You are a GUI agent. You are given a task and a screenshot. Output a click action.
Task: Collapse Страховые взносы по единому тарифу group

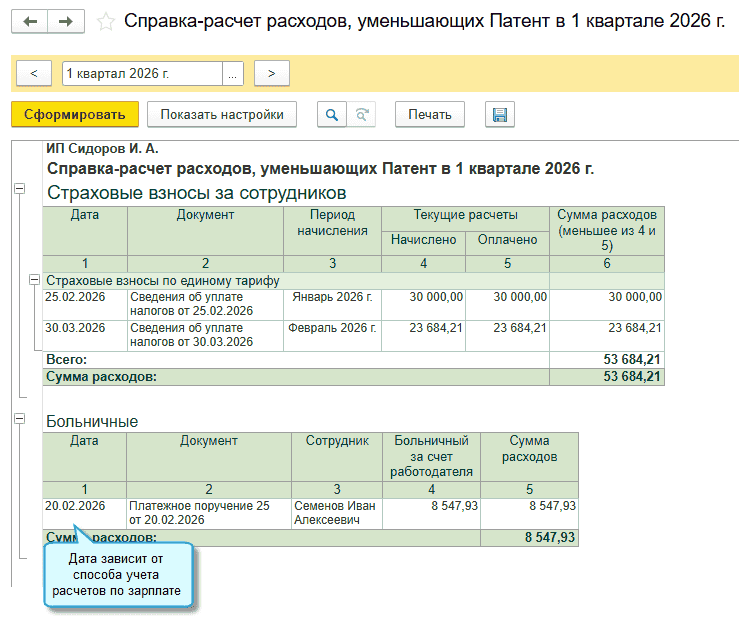tap(35, 281)
